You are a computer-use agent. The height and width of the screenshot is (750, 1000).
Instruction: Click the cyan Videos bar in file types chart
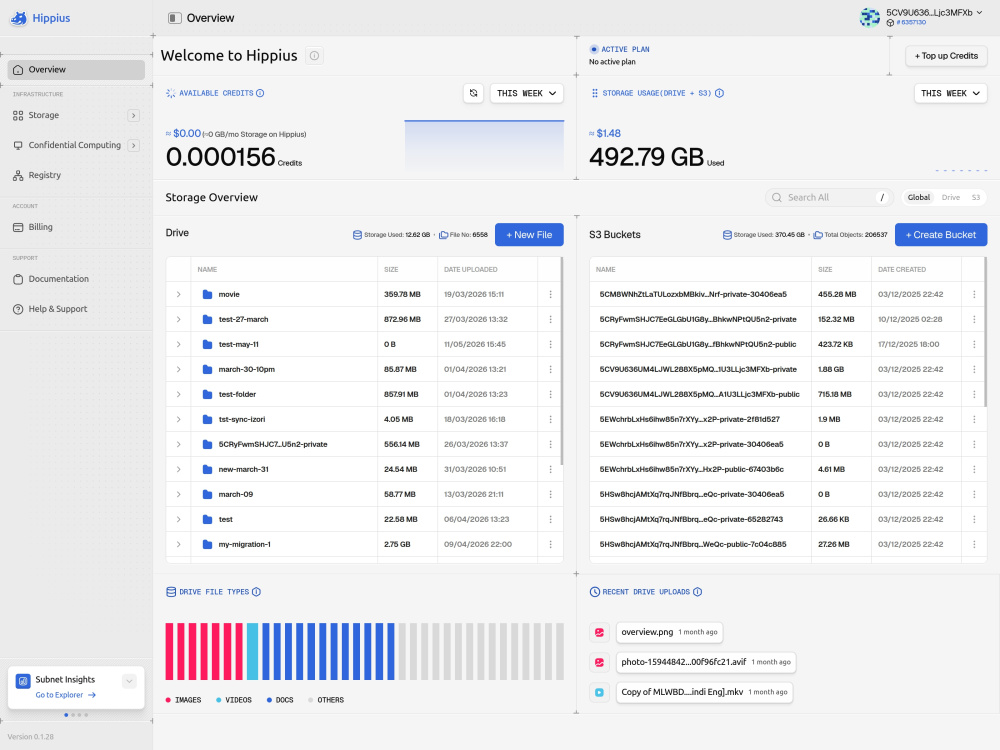click(253, 651)
